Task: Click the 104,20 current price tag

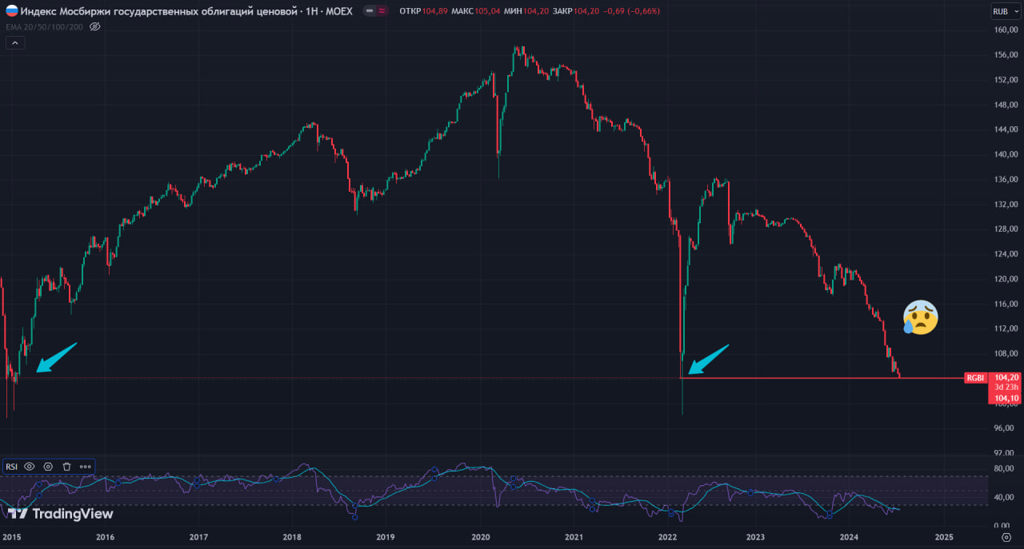Action: 1005,377
